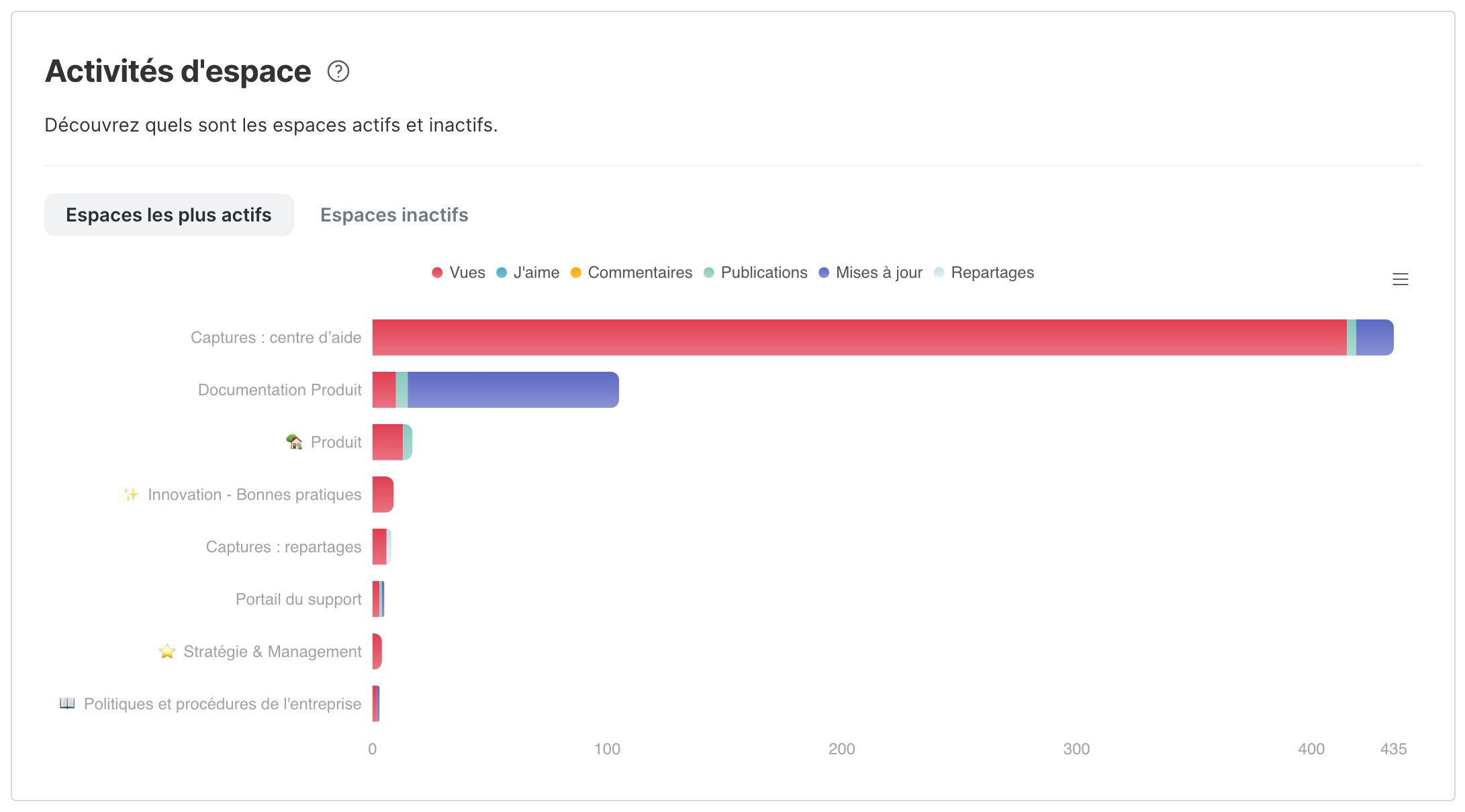Toggle the J'aime legend series
The width and height of the screenshot is (1465, 812).
coord(528,272)
